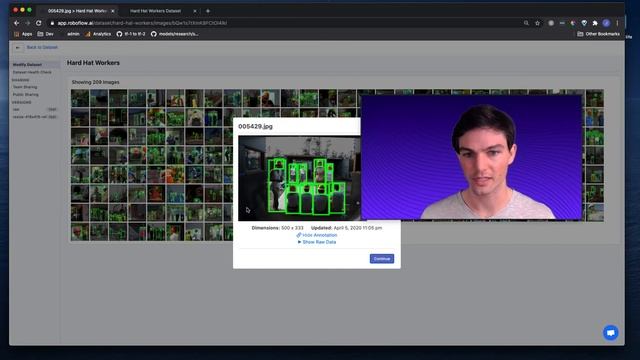The width and height of the screenshot is (640, 360).
Task: Click the Continue button in the image dialog
Action: pos(382,259)
